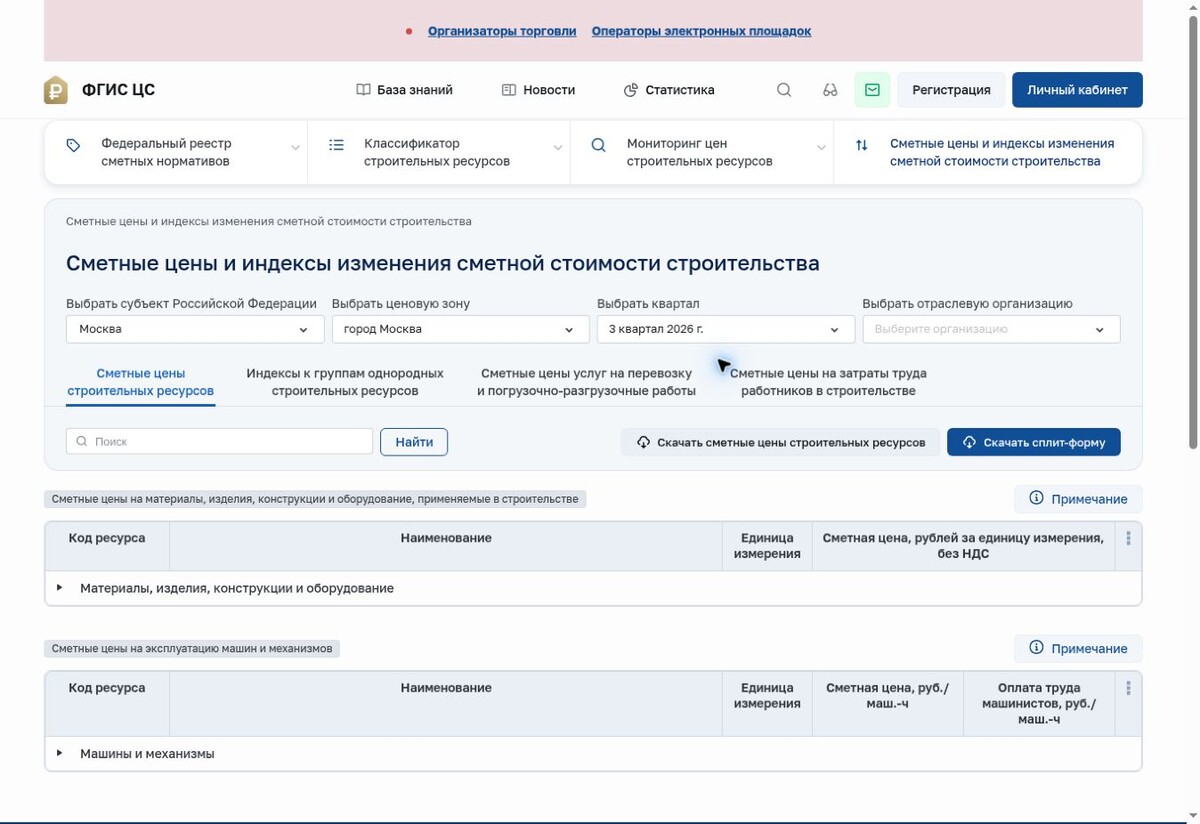The height and width of the screenshot is (824, 1200).
Task: Switch to Сметные цены услуг на перевозку tab
Action: (586, 382)
